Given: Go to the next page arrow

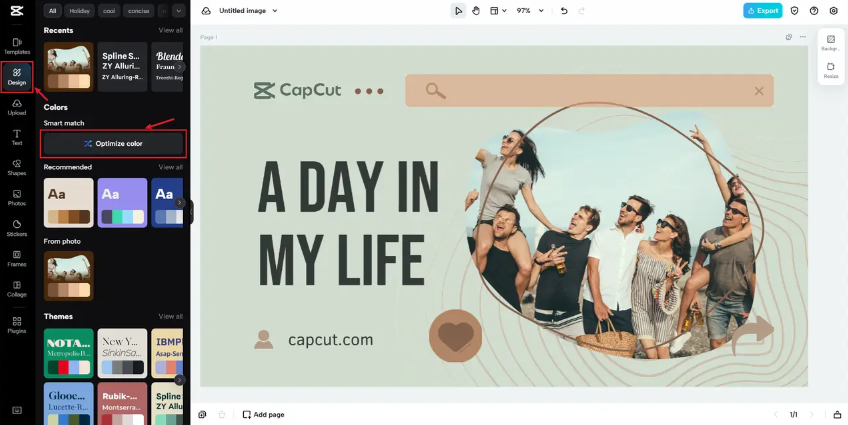Looking at the screenshot, I should (811, 414).
